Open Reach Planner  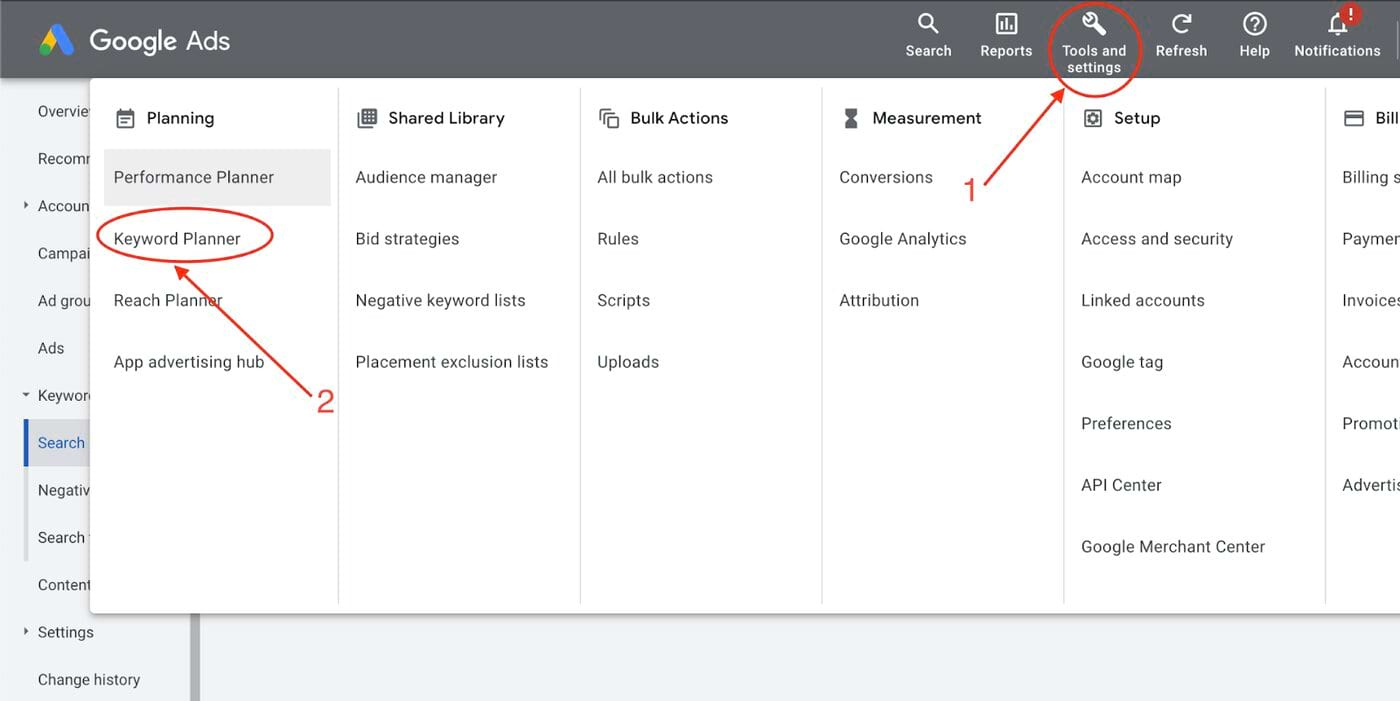[x=168, y=300]
